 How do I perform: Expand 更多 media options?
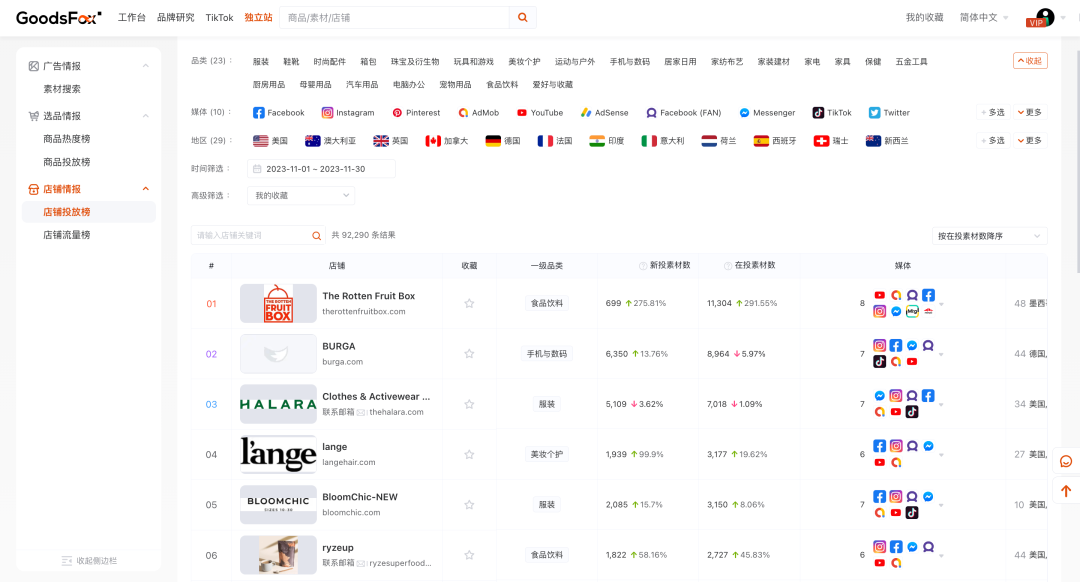pyautogui.click(x=1030, y=112)
